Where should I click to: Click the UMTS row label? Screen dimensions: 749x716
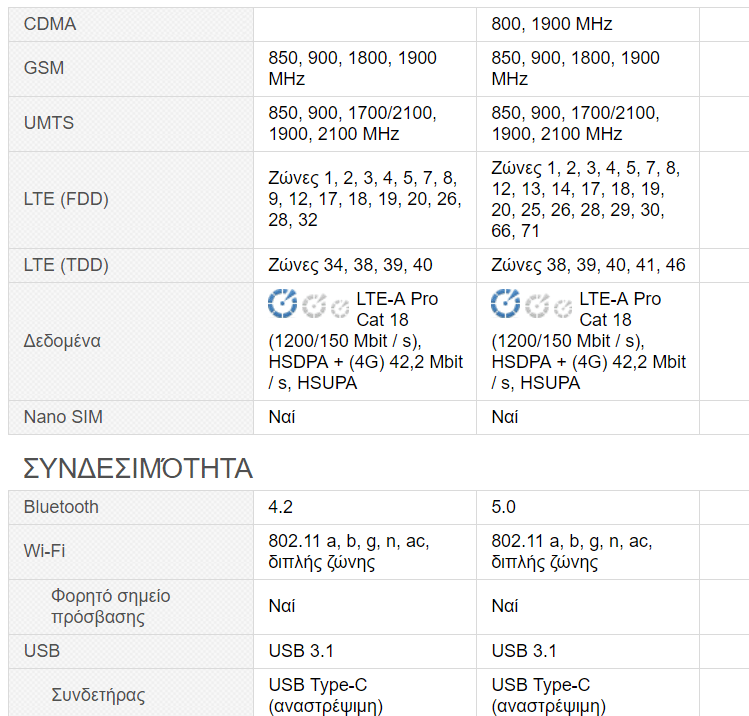click(x=49, y=123)
